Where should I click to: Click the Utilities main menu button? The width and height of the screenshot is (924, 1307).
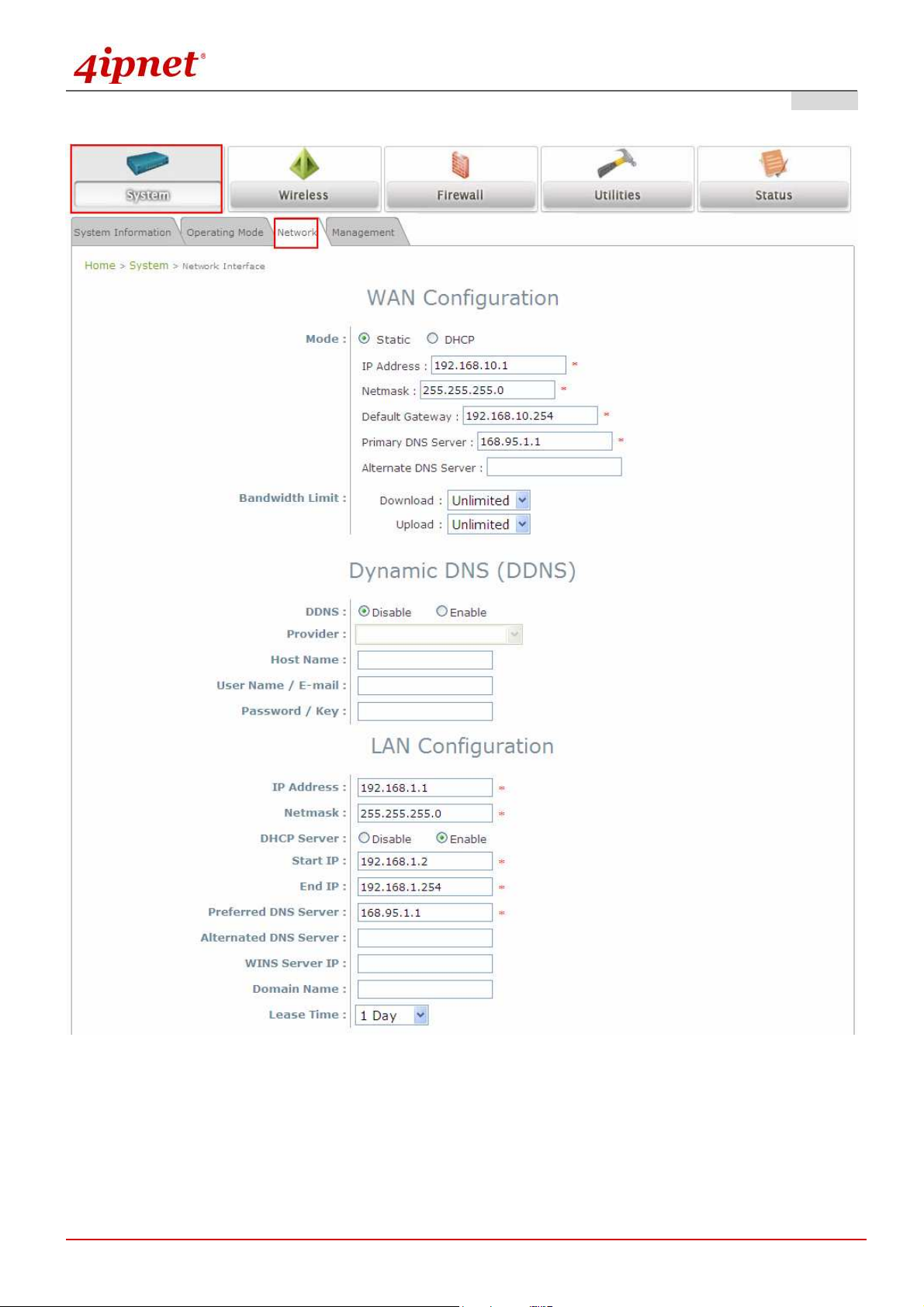click(618, 195)
